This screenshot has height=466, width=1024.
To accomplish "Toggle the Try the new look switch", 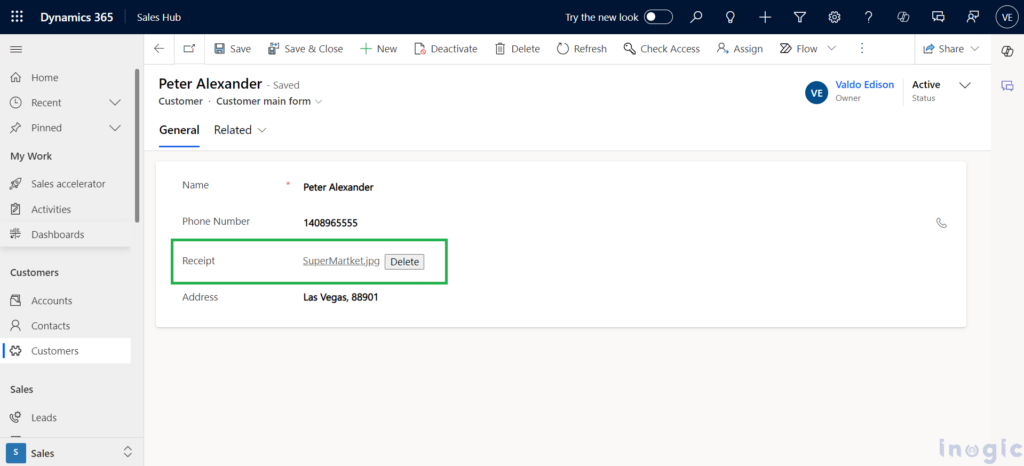I will click(x=658, y=17).
